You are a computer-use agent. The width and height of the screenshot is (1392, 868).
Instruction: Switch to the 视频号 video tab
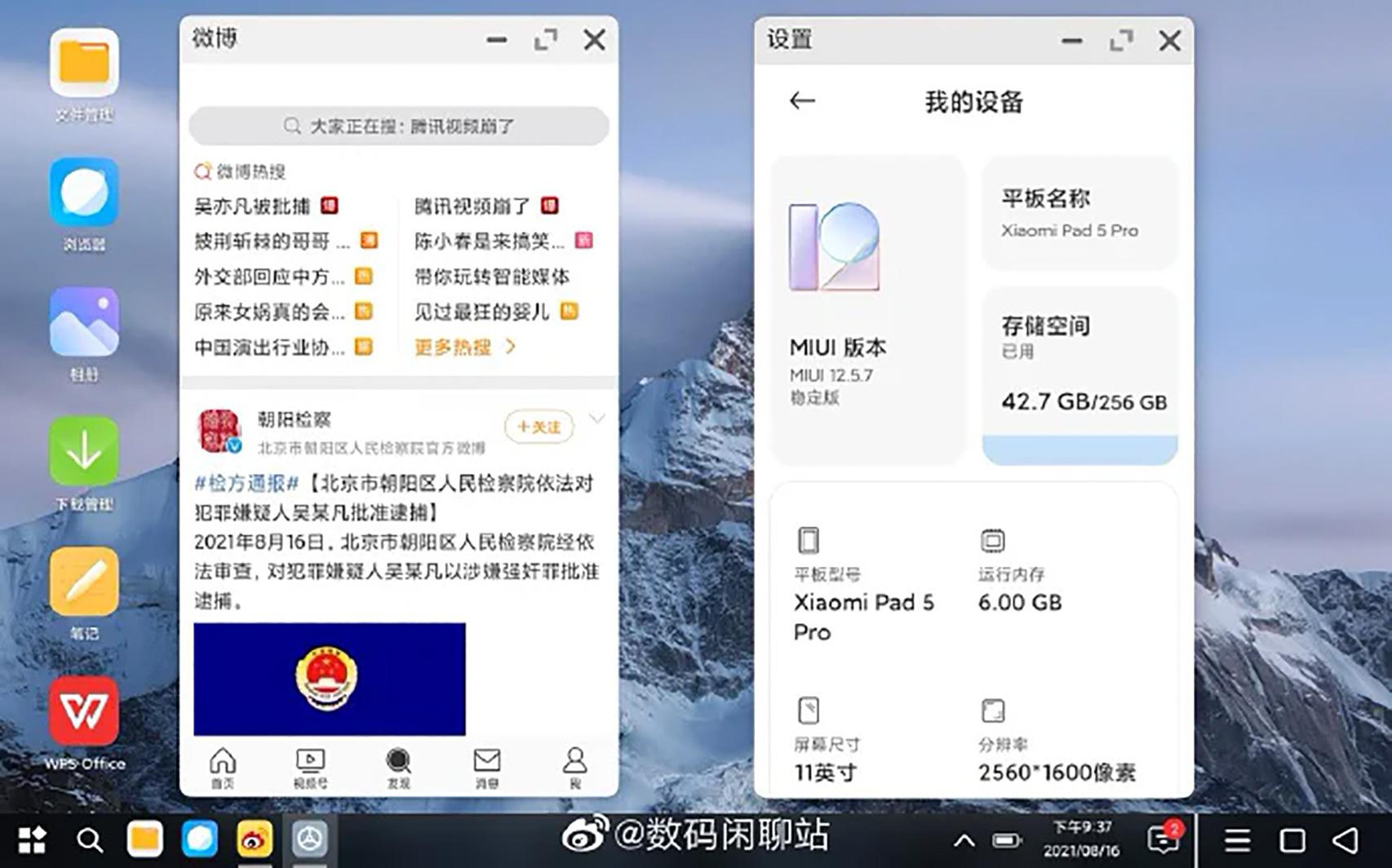click(x=311, y=765)
